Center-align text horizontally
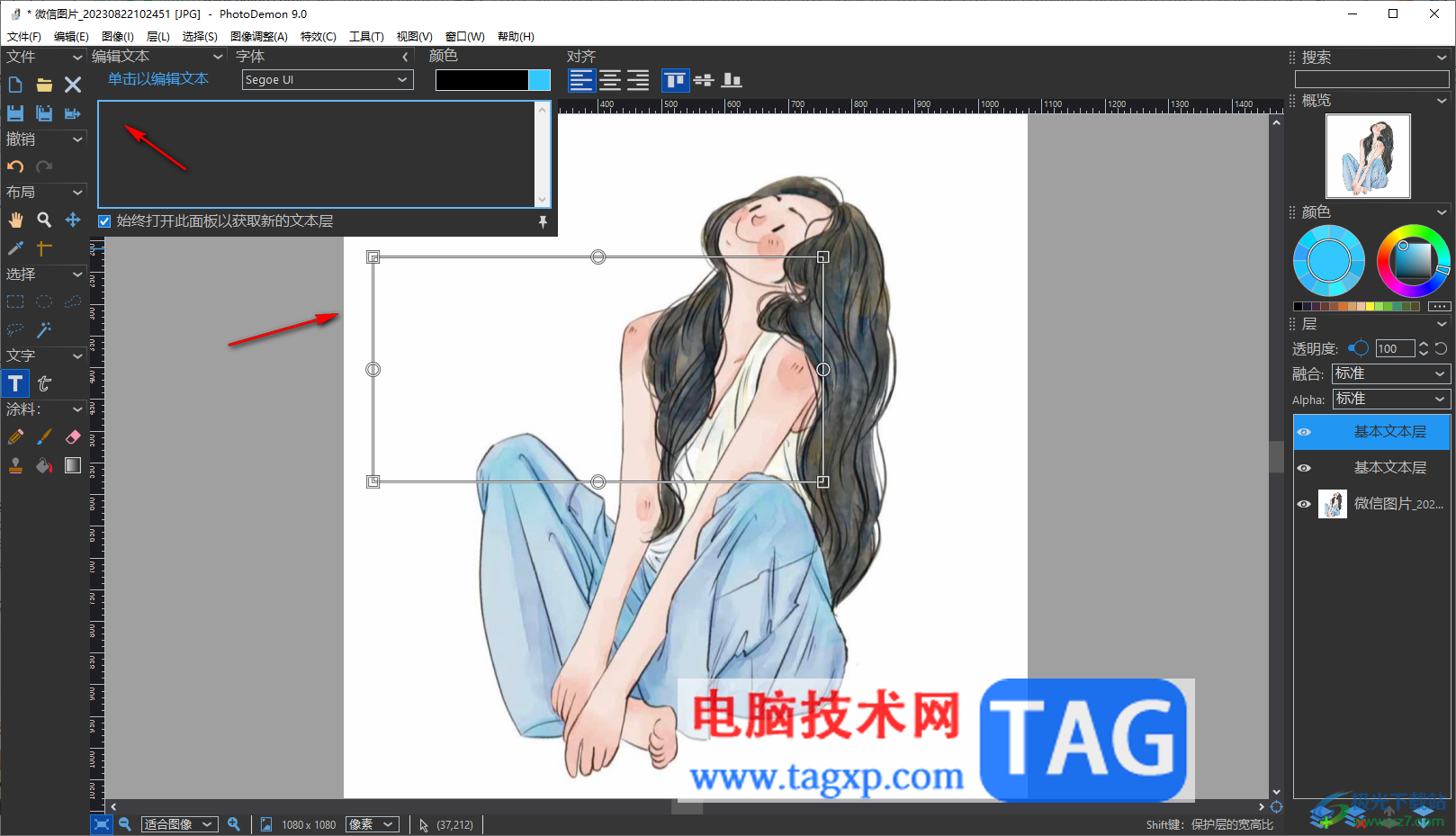 tap(610, 80)
